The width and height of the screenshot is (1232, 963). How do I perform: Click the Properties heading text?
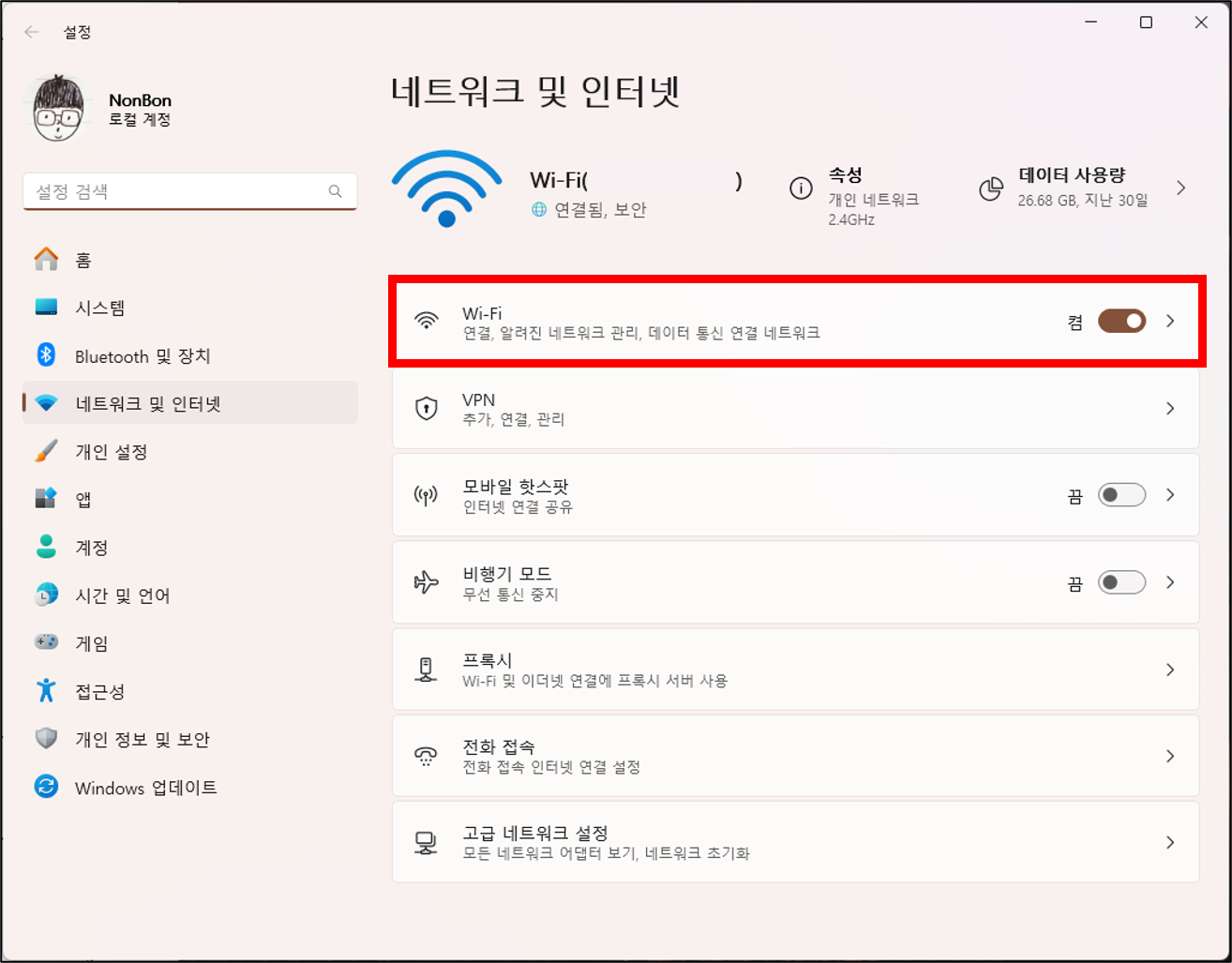point(846,175)
